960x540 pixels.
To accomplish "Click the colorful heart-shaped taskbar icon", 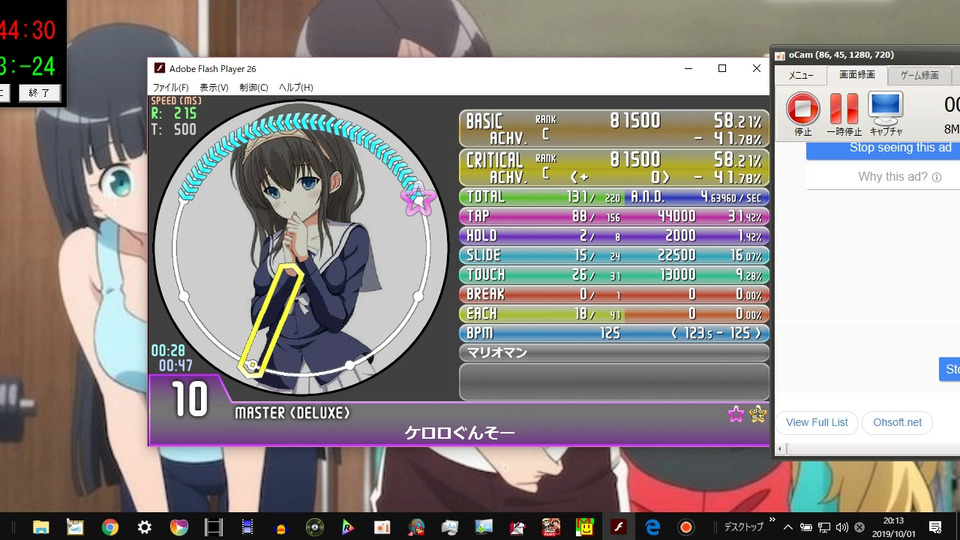I will [x=178, y=527].
